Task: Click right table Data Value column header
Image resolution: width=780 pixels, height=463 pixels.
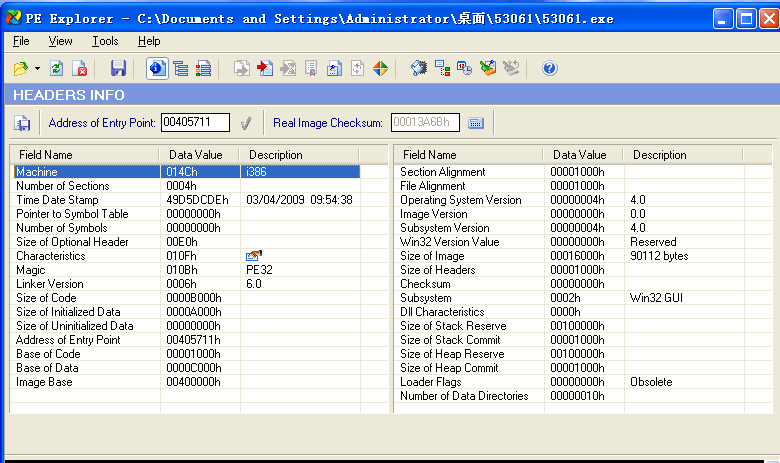Action: pos(583,155)
